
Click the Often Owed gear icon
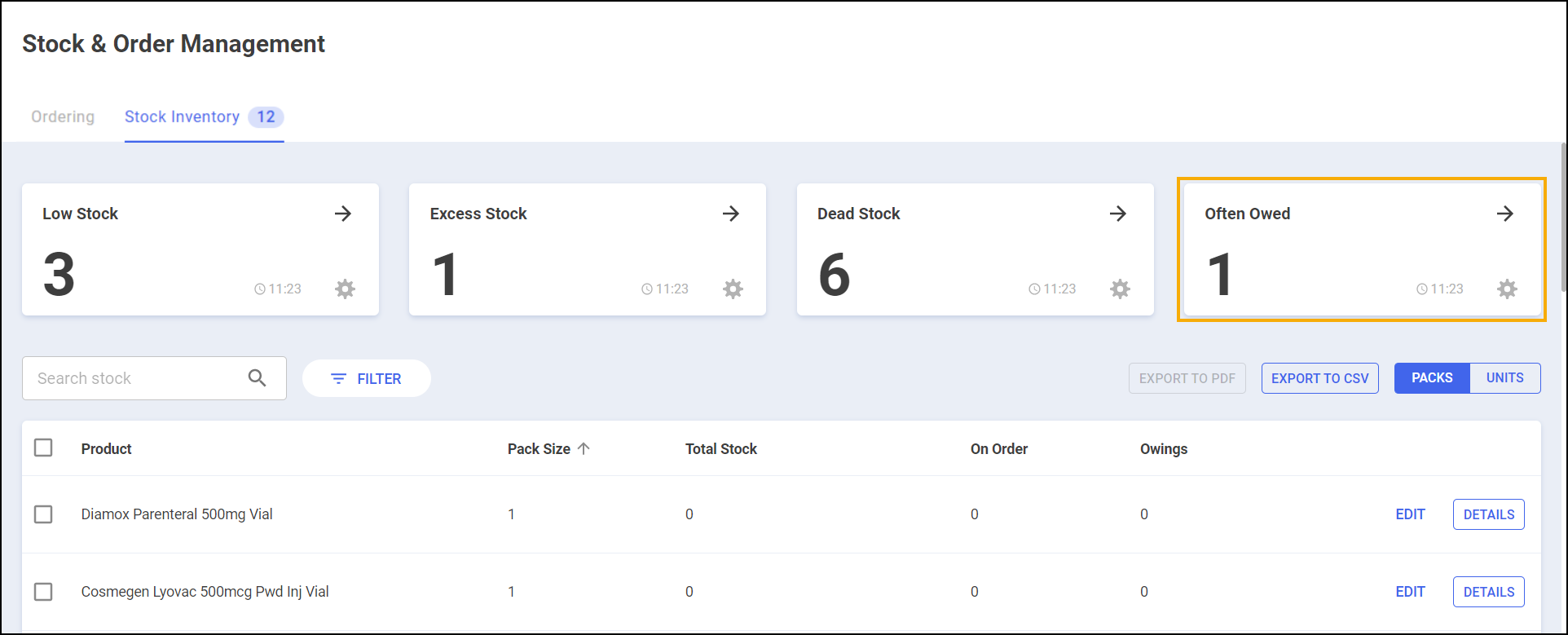point(1507,289)
